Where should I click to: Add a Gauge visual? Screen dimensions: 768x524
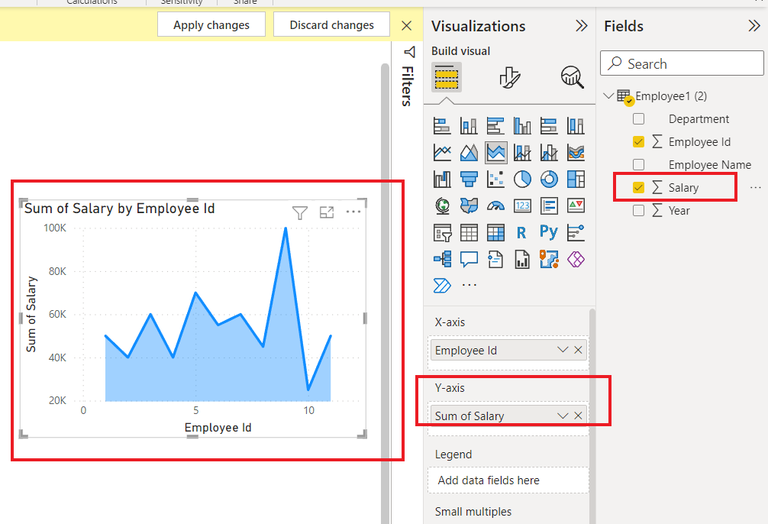[496, 206]
